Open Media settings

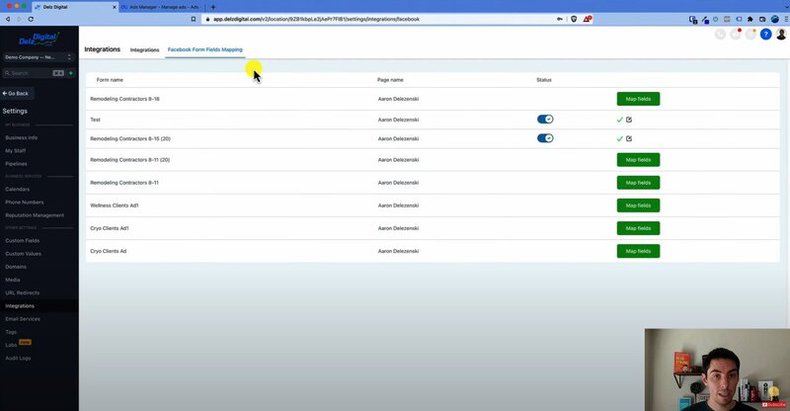(x=13, y=280)
